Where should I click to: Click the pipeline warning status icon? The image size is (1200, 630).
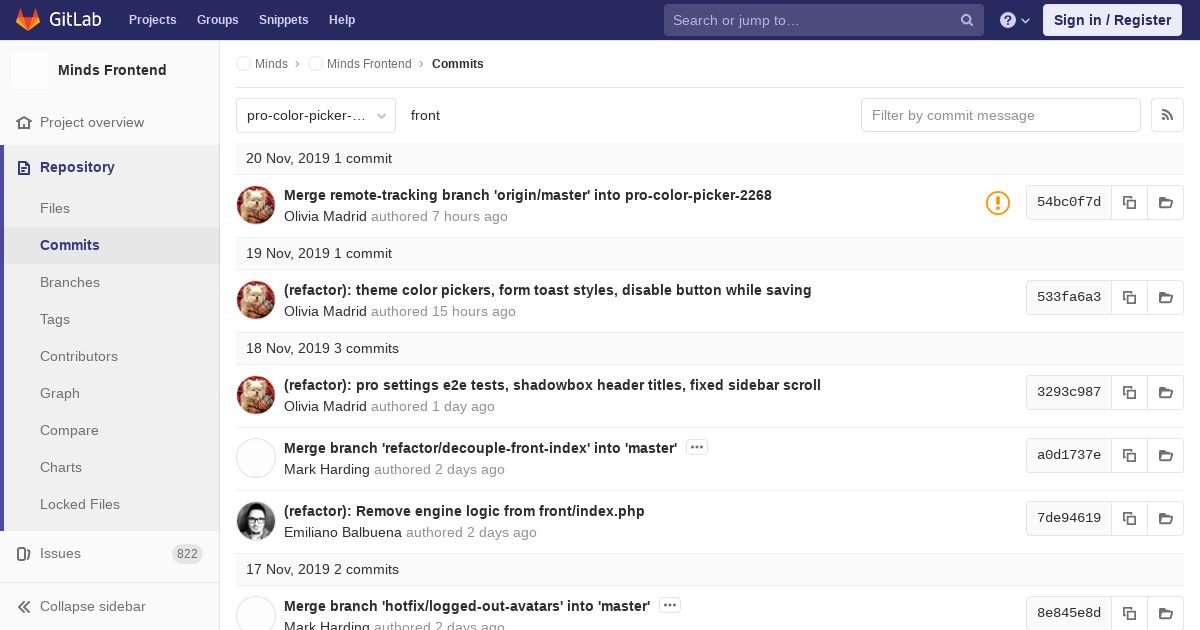coord(997,203)
